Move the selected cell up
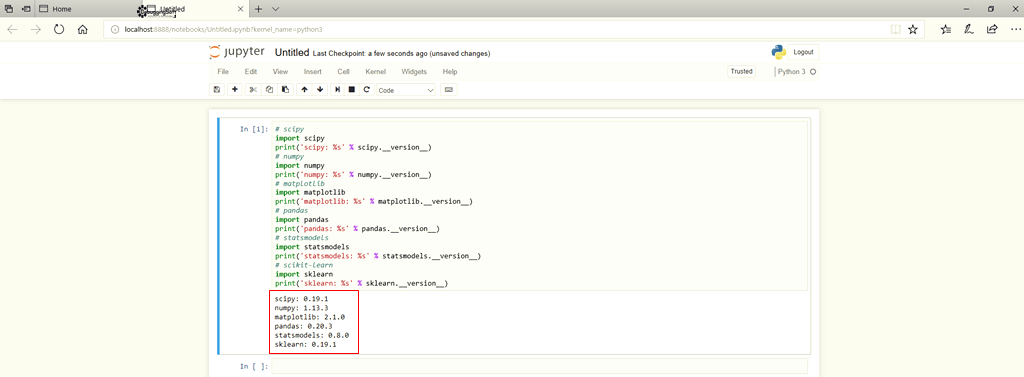The width and height of the screenshot is (1024, 377). point(304,90)
